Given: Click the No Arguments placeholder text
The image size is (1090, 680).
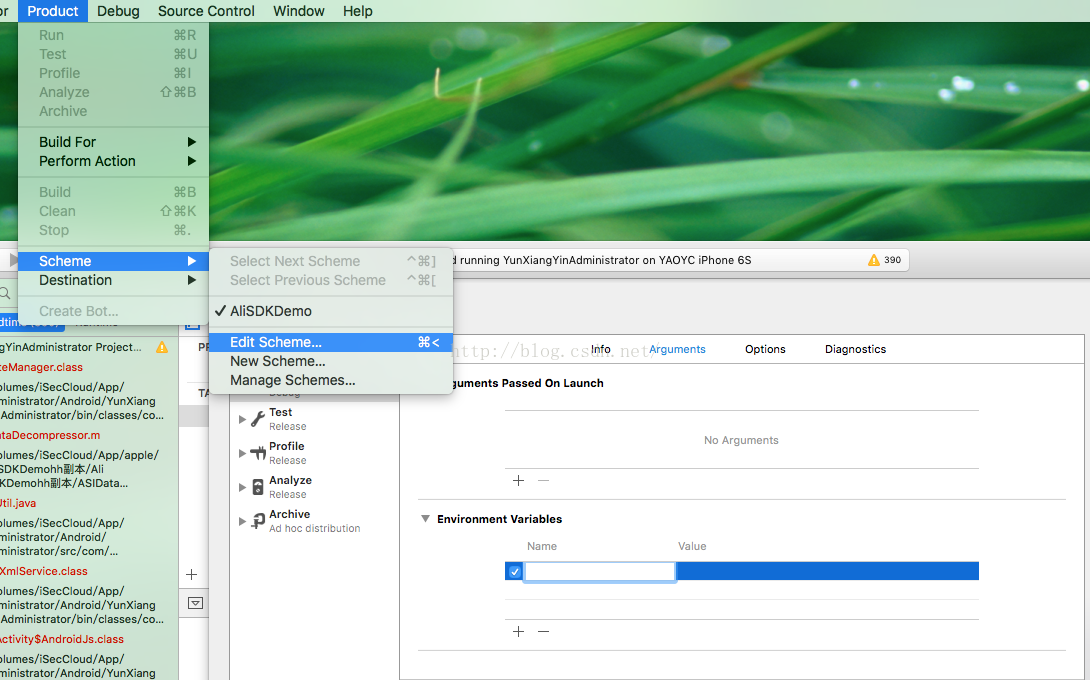Looking at the screenshot, I should click(x=741, y=440).
